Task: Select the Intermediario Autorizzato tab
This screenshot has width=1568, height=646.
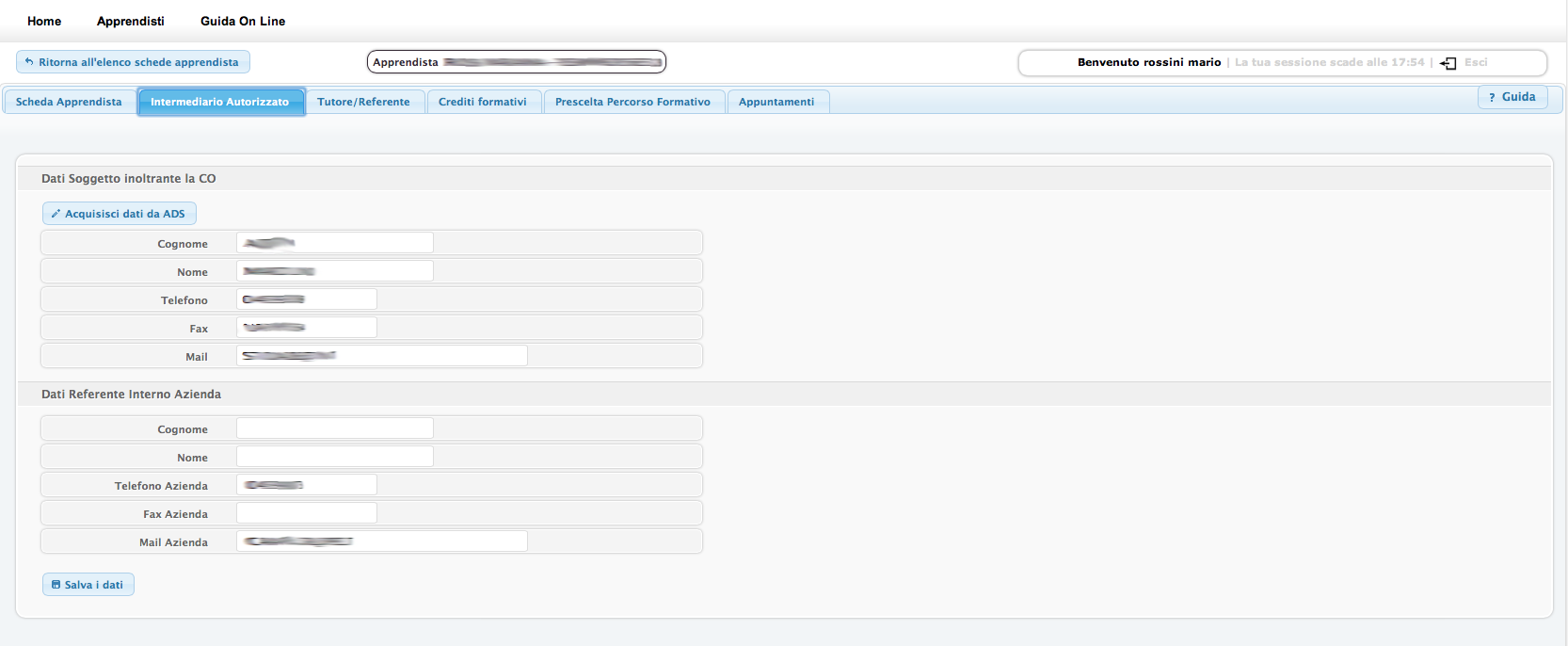Action: [x=220, y=102]
